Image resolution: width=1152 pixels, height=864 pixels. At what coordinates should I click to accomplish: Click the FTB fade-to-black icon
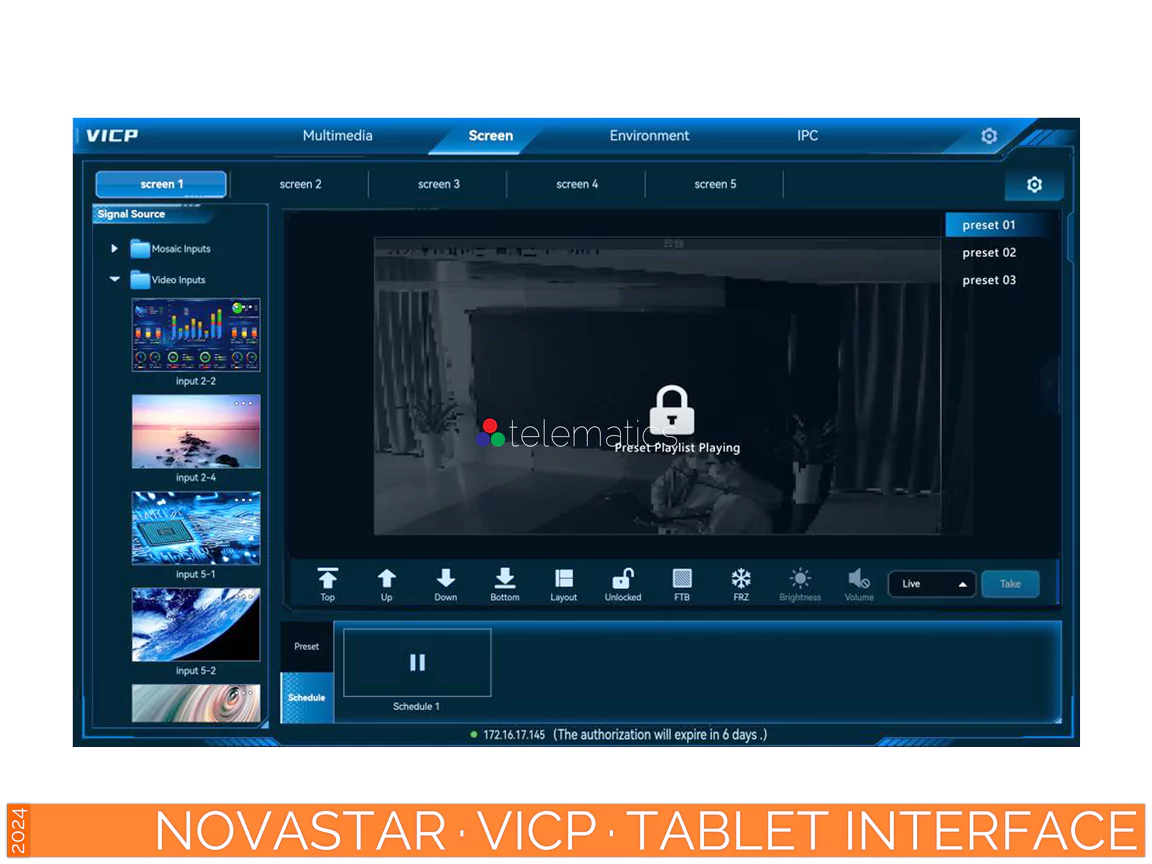682,579
